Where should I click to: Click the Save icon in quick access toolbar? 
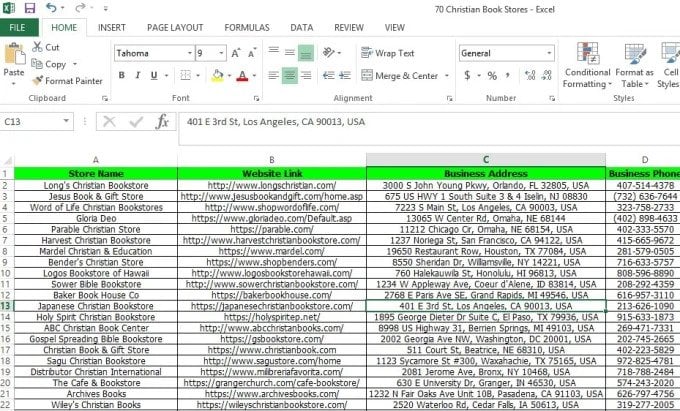pyautogui.click(x=29, y=8)
